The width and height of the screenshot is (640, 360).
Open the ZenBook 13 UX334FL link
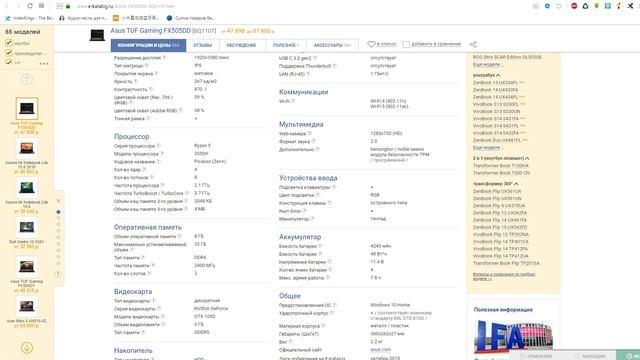[495, 83]
